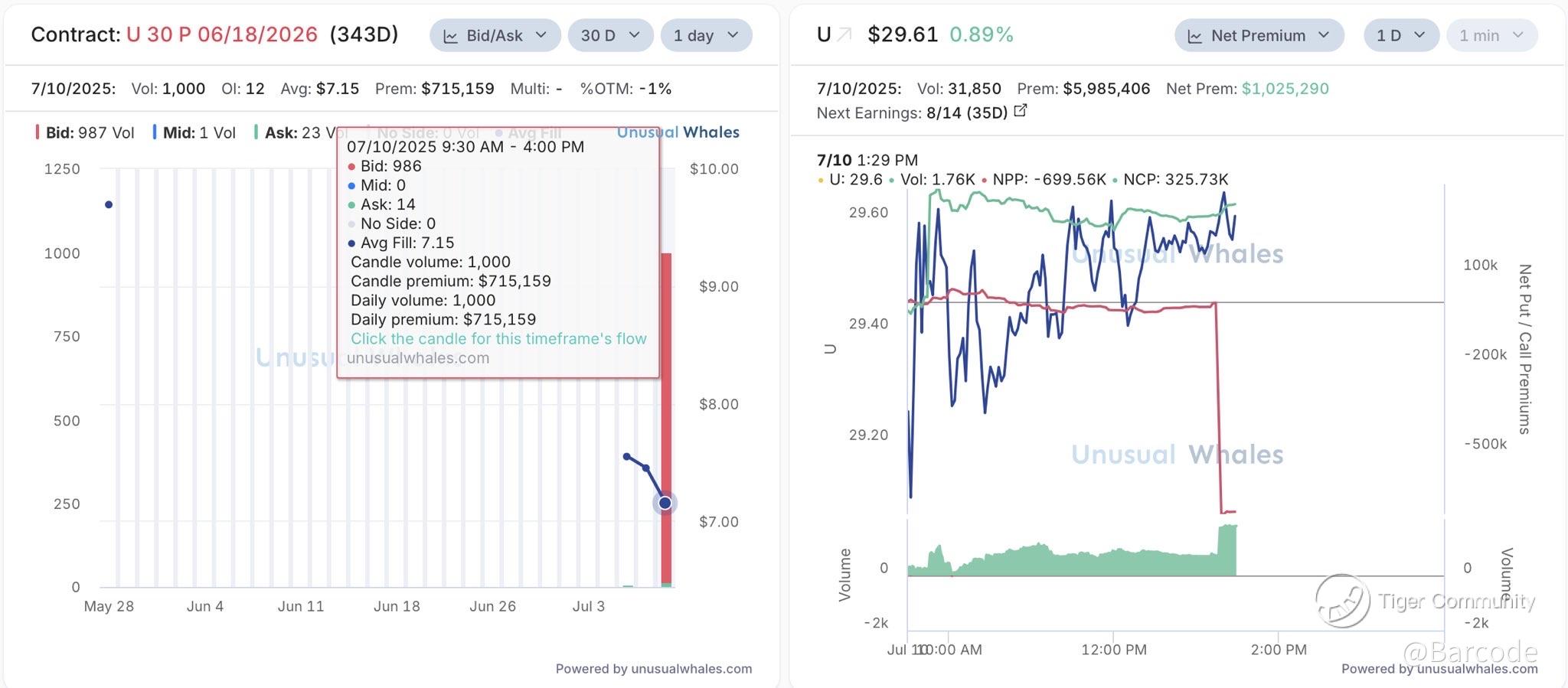Viewport: 1568px width, 688px height.
Task: Click the Avg Fill data point near May 28
Action: pyautogui.click(x=109, y=204)
